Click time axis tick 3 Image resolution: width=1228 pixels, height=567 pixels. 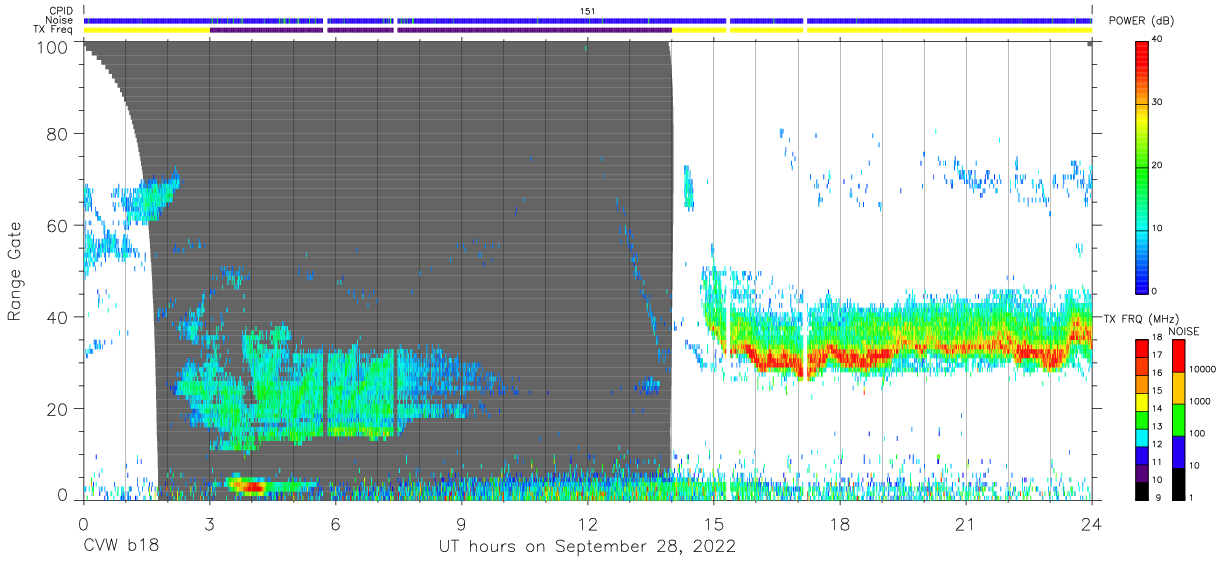point(209,524)
